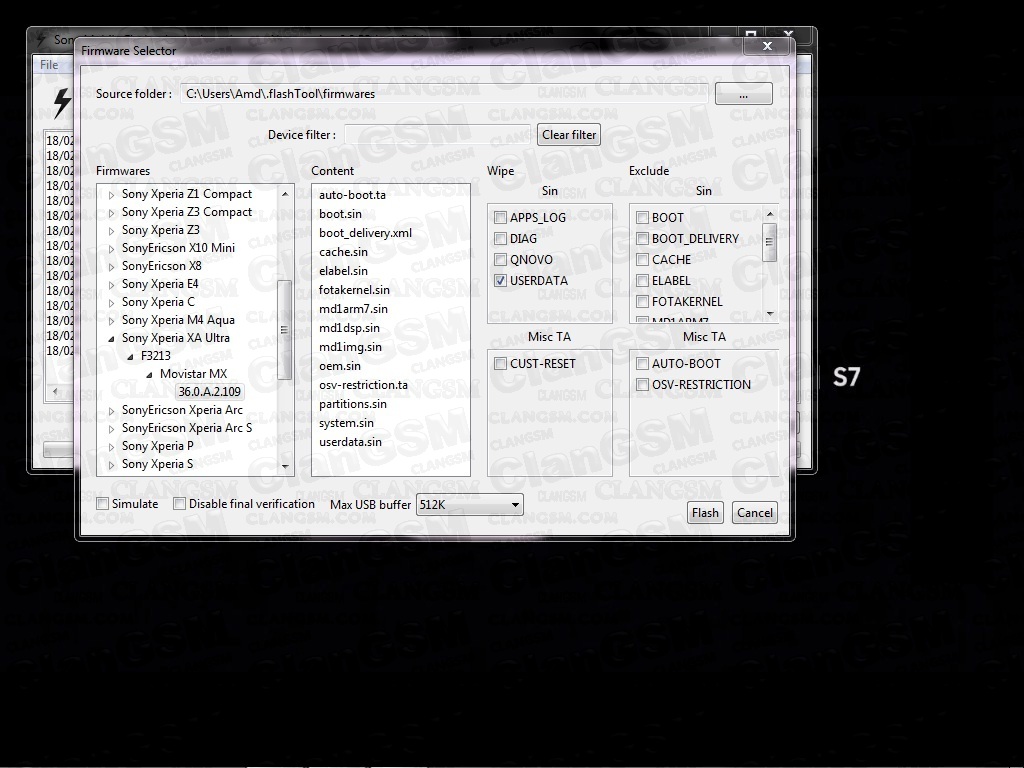Select elabel.sin in Content list
The width and height of the screenshot is (1024, 768).
(343, 270)
